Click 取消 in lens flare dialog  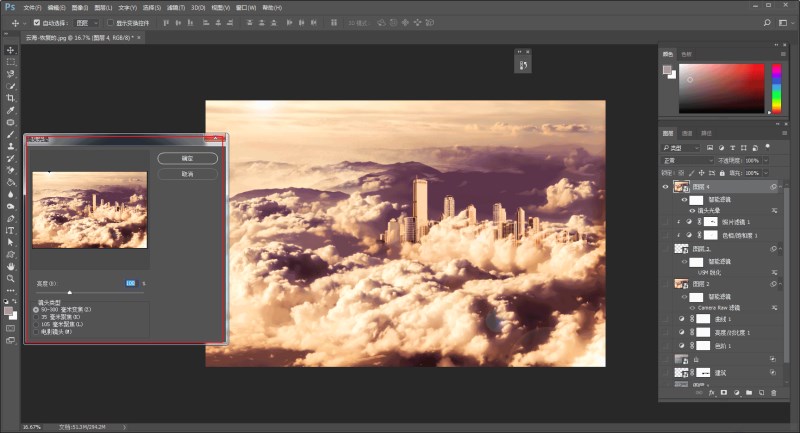point(187,173)
